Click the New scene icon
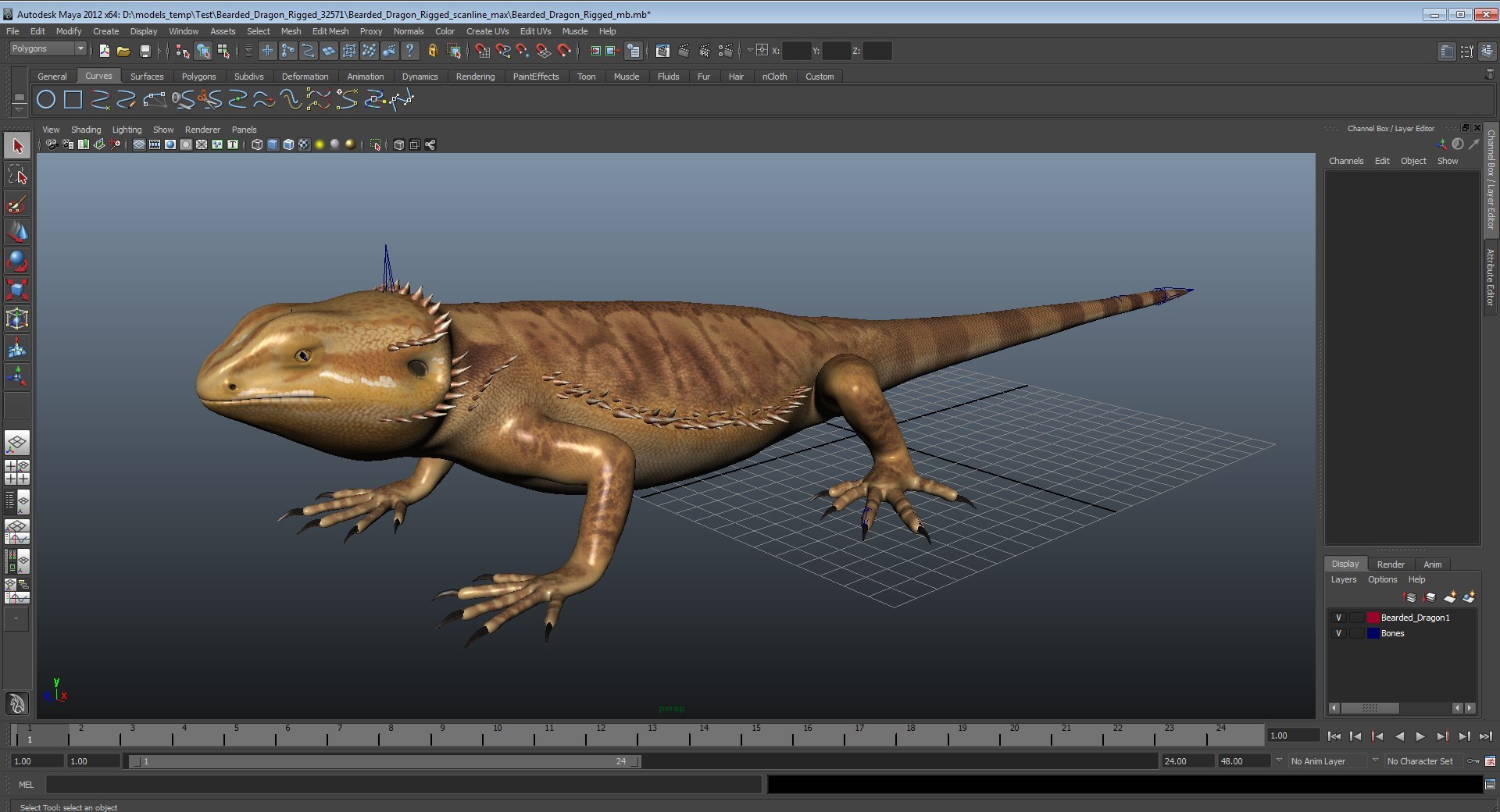The height and width of the screenshot is (812, 1500). 104,51
